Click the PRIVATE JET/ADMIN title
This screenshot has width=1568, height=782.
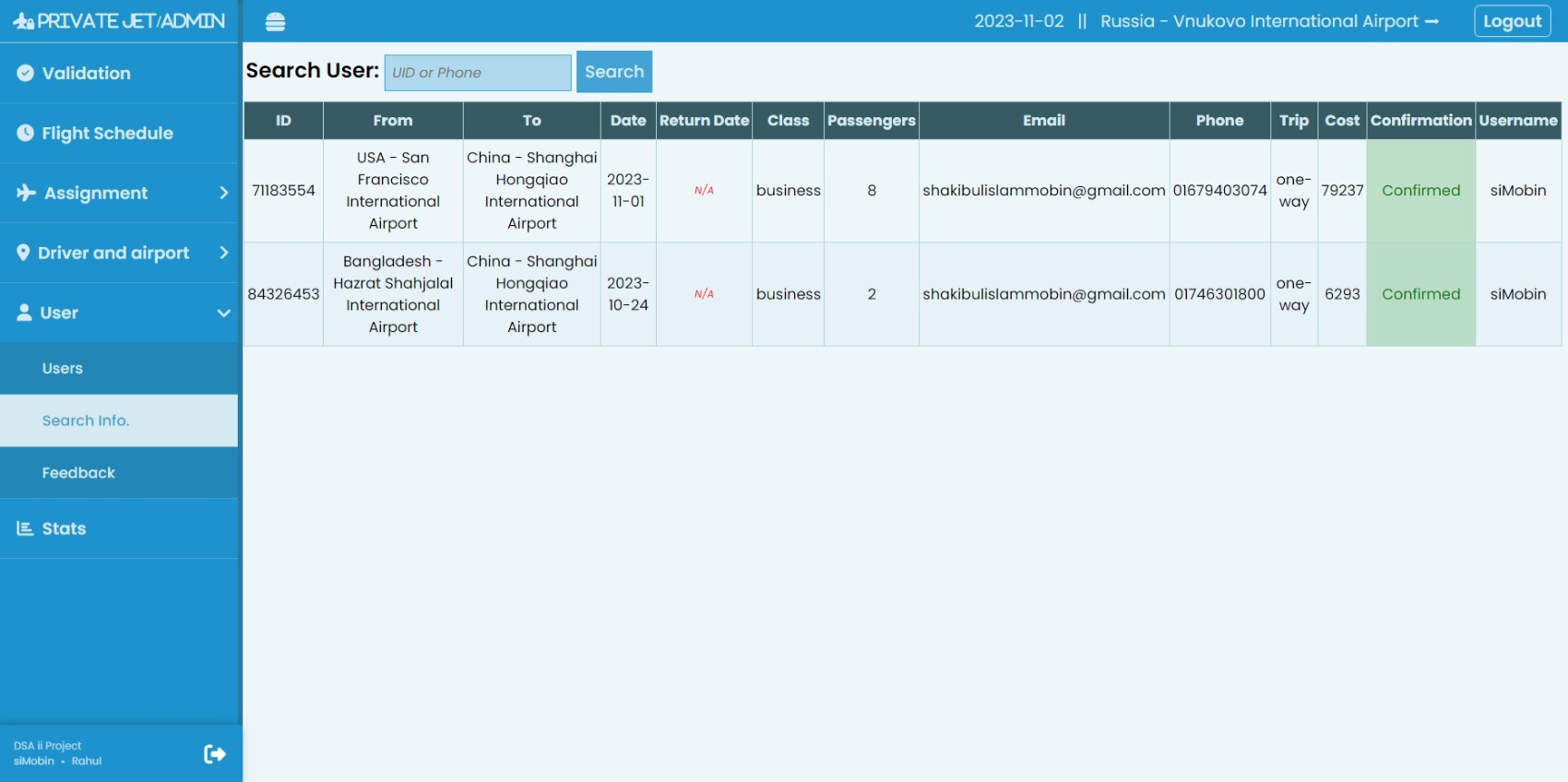131,21
